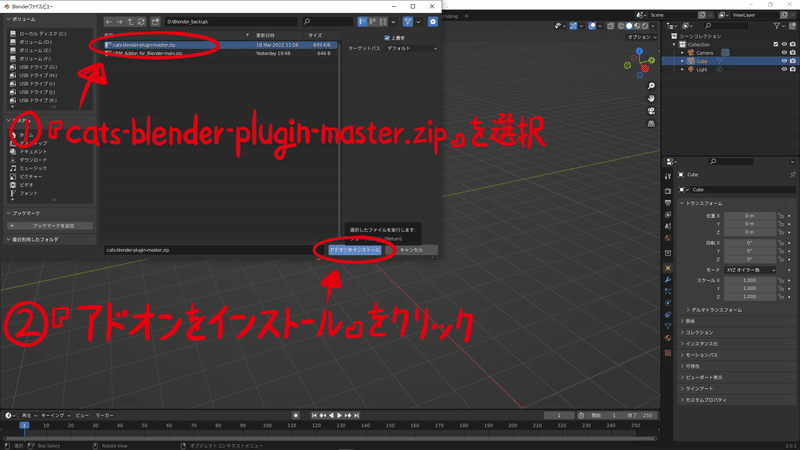The image size is (800, 450).
Task: Hide Collection with its eye icon
Action: click(785, 44)
